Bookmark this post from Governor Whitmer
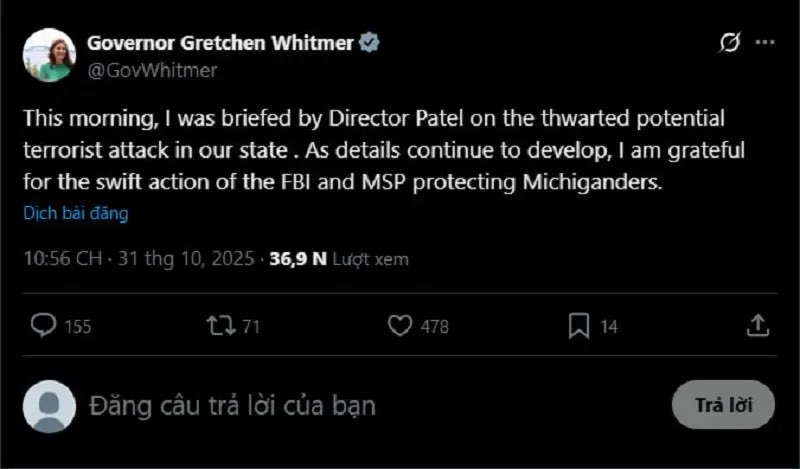800x469 pixels. click(x=579, y=325)
